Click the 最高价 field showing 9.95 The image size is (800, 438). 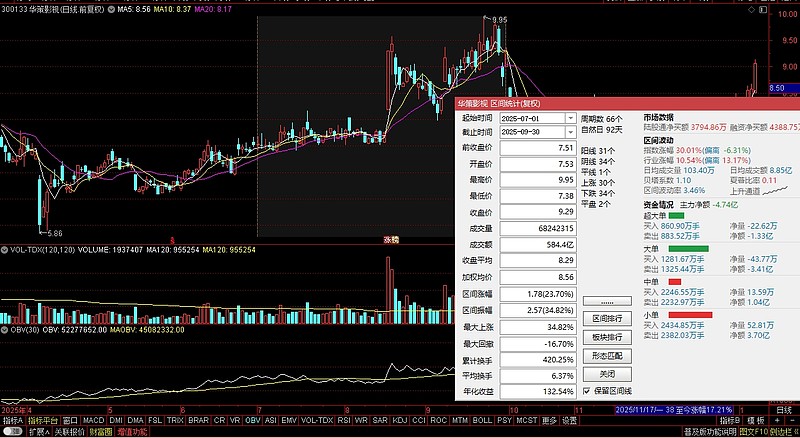538,180
